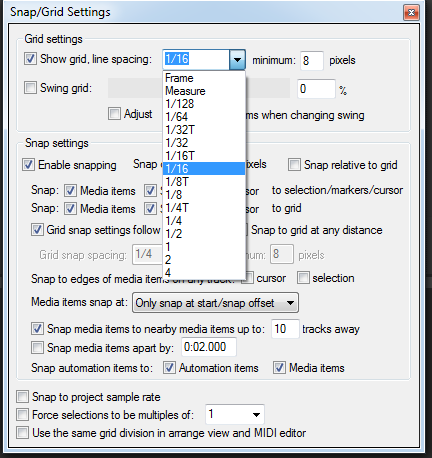Screen dimensions: 432x458
Task: Choose 1/8 grid spacing
Action: click(x=204, y=195)
